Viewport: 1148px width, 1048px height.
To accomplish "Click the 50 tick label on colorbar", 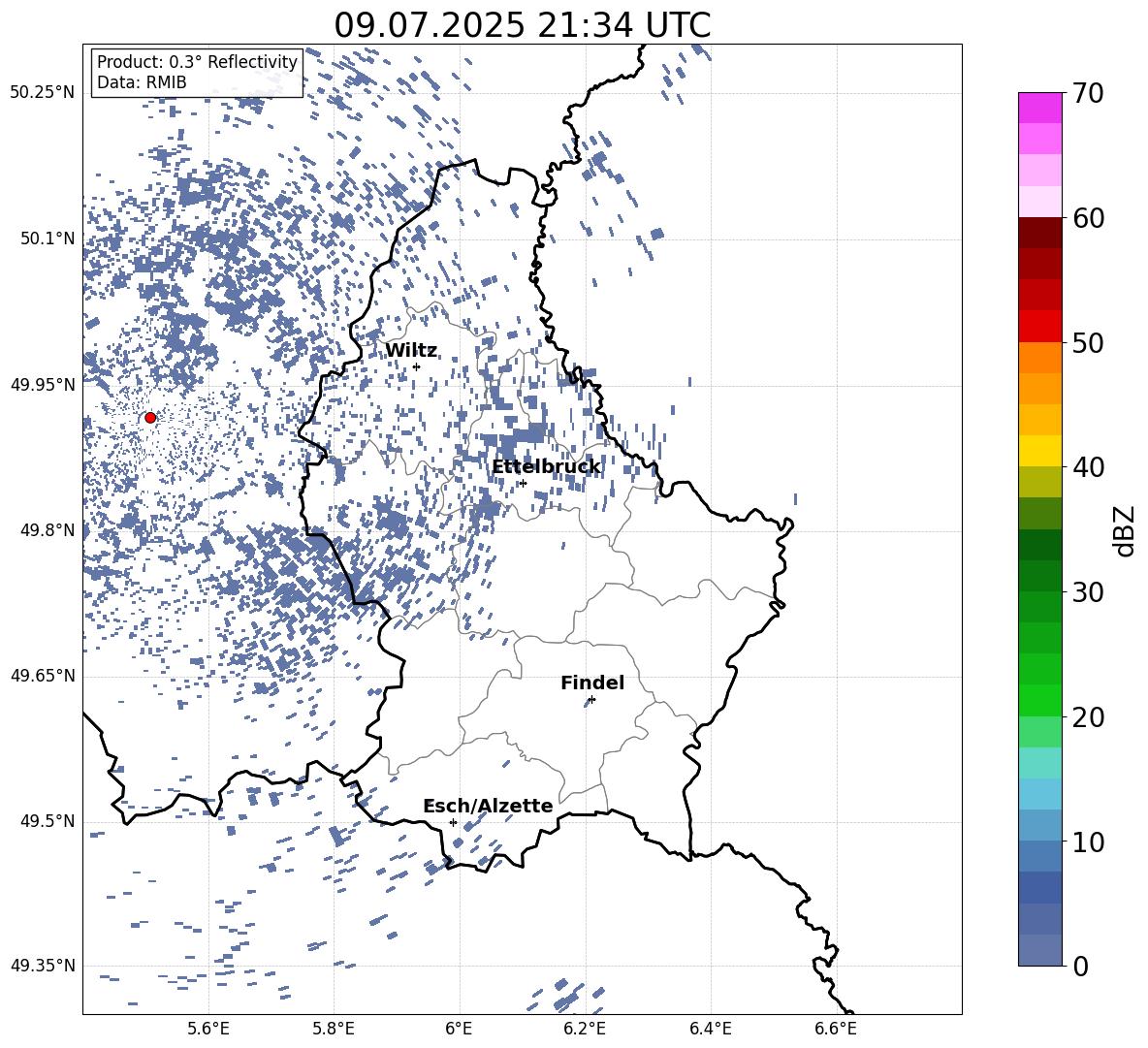I will tap(1088, 342).
